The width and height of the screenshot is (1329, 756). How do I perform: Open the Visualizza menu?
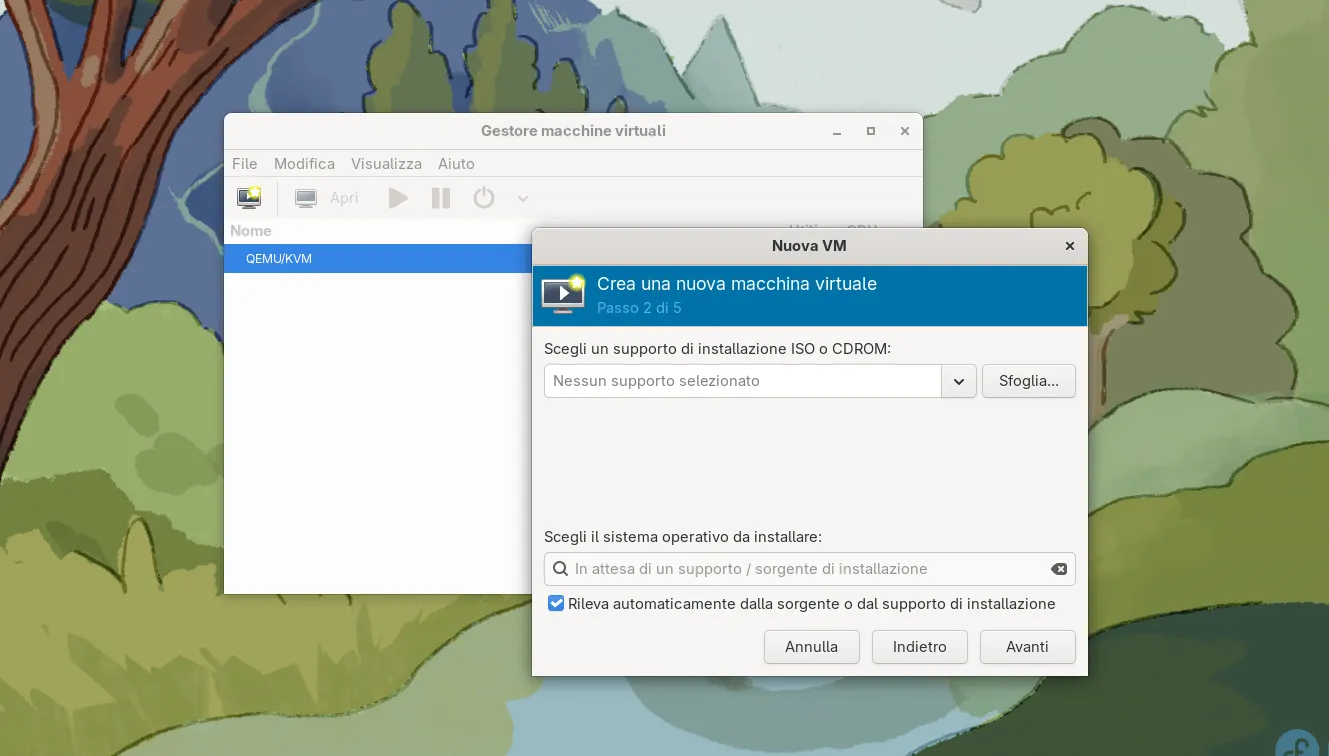coord(386,163)
